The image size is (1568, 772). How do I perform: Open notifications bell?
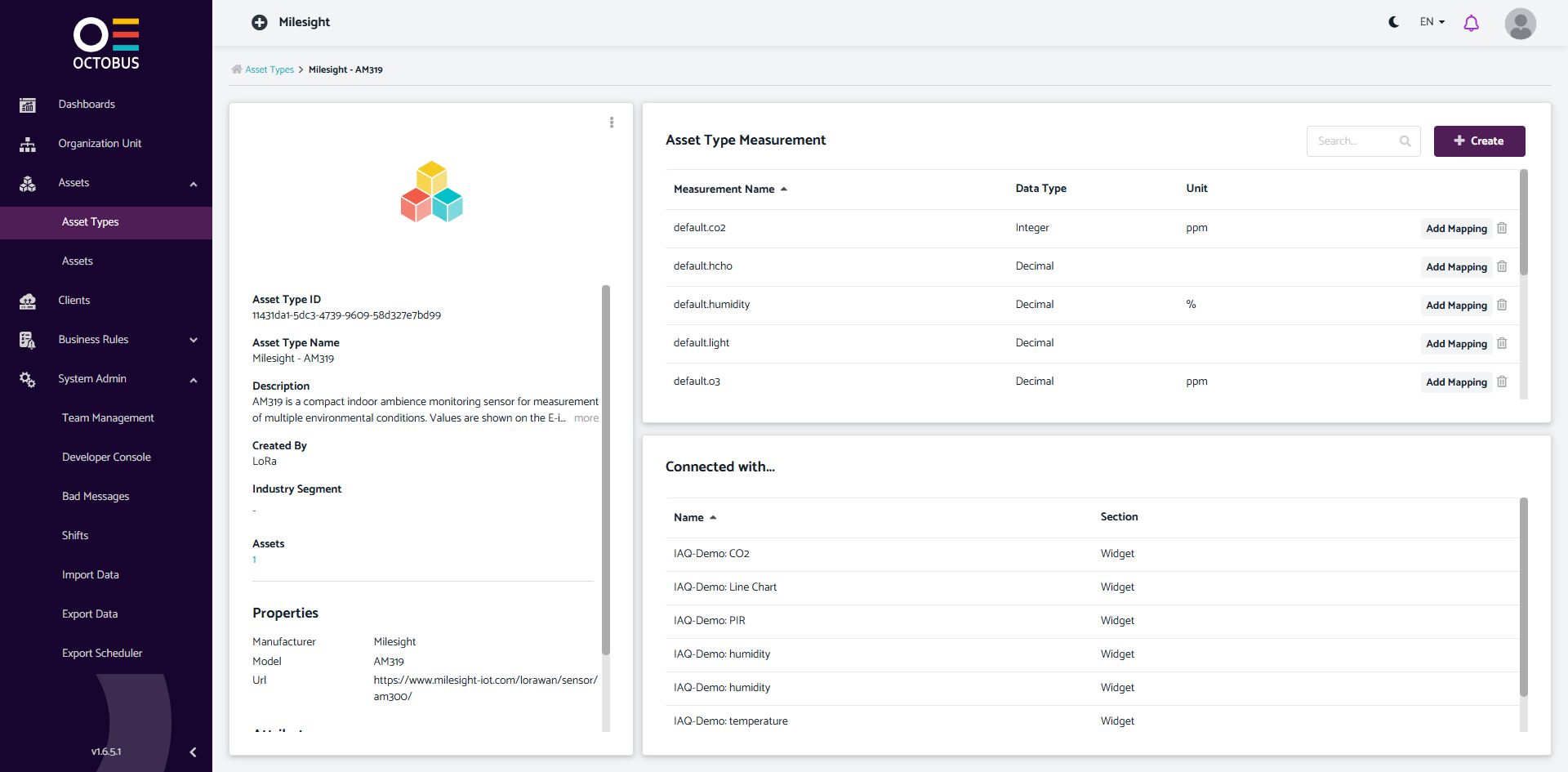(x=1471, y=23)
